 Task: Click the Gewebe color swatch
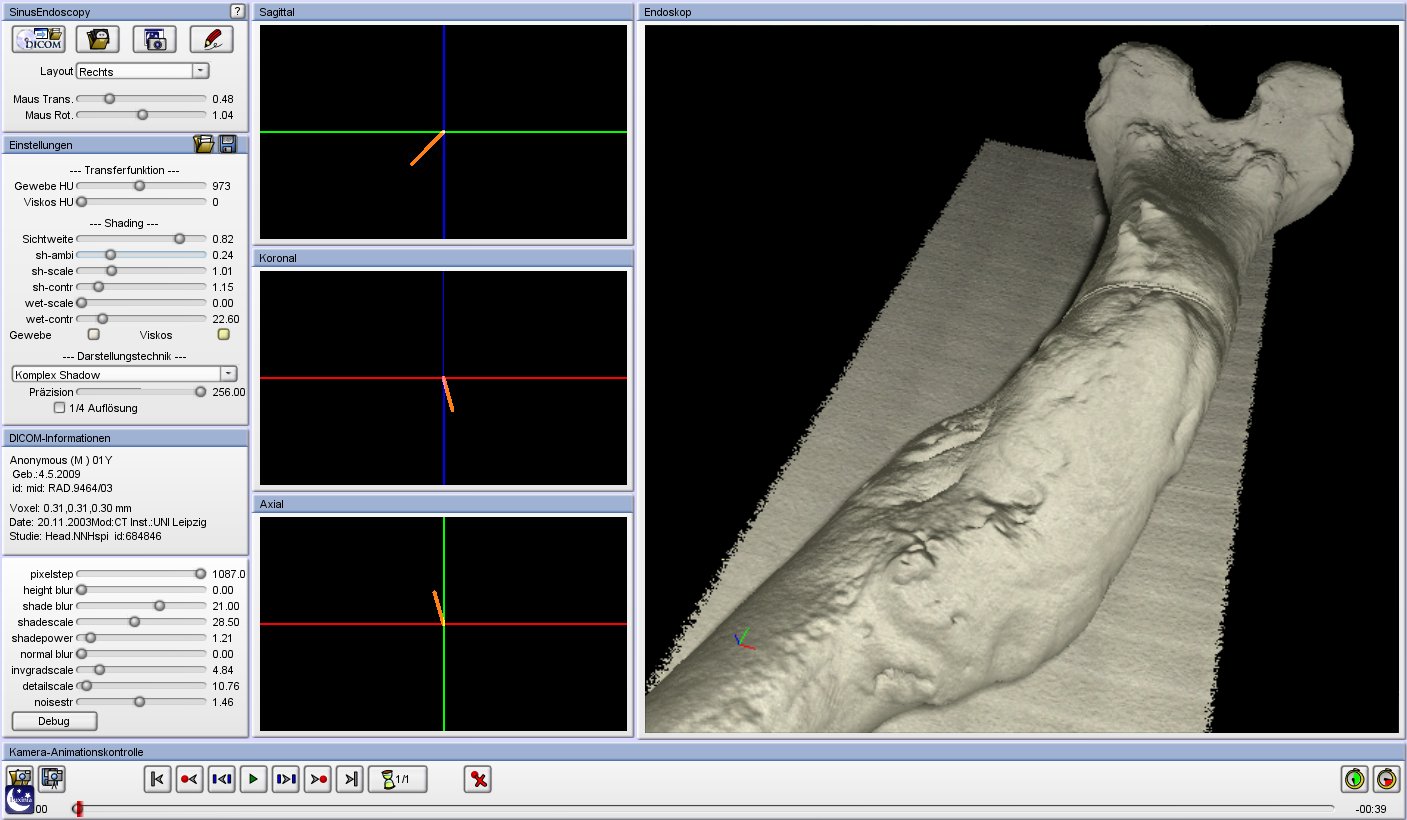click(x=94, y=335)
